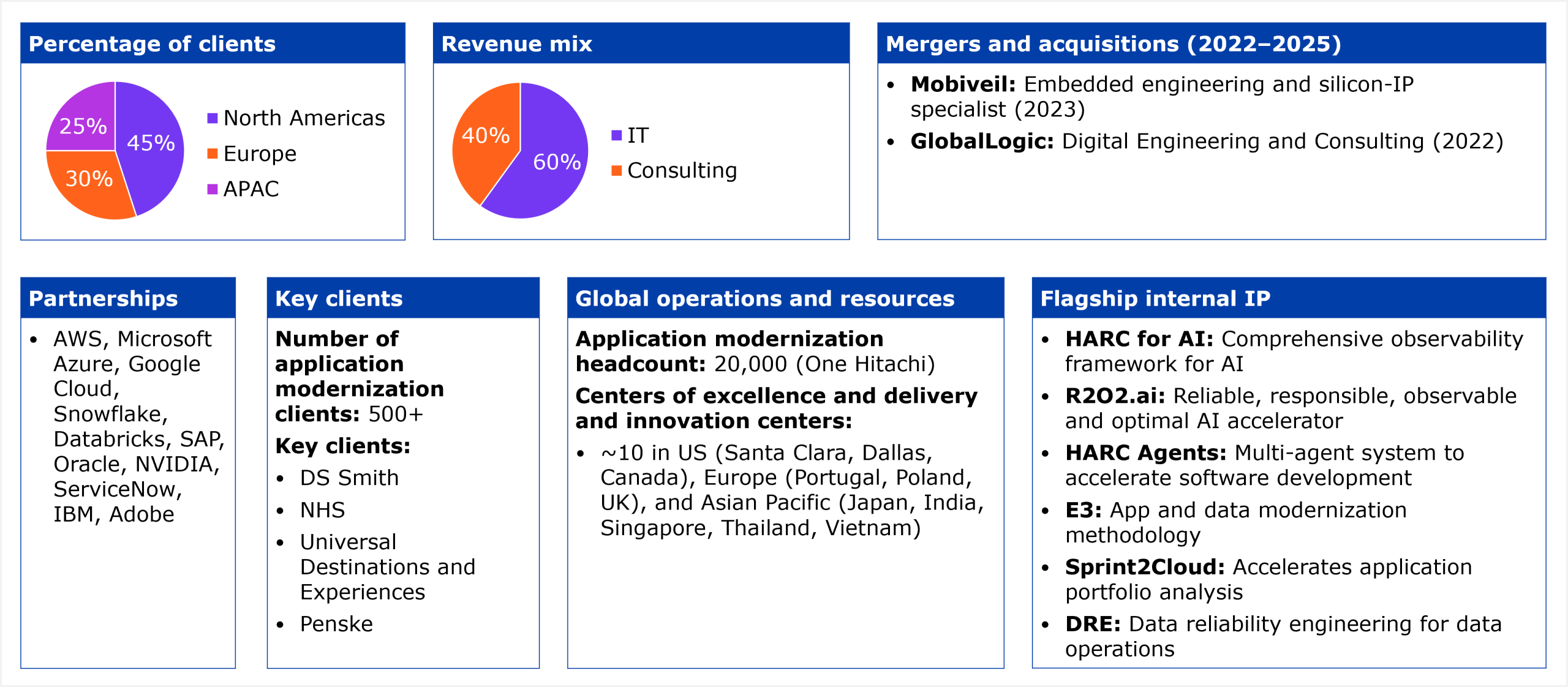Click the IT legend swatch
1568x687 pixels.
616,135
